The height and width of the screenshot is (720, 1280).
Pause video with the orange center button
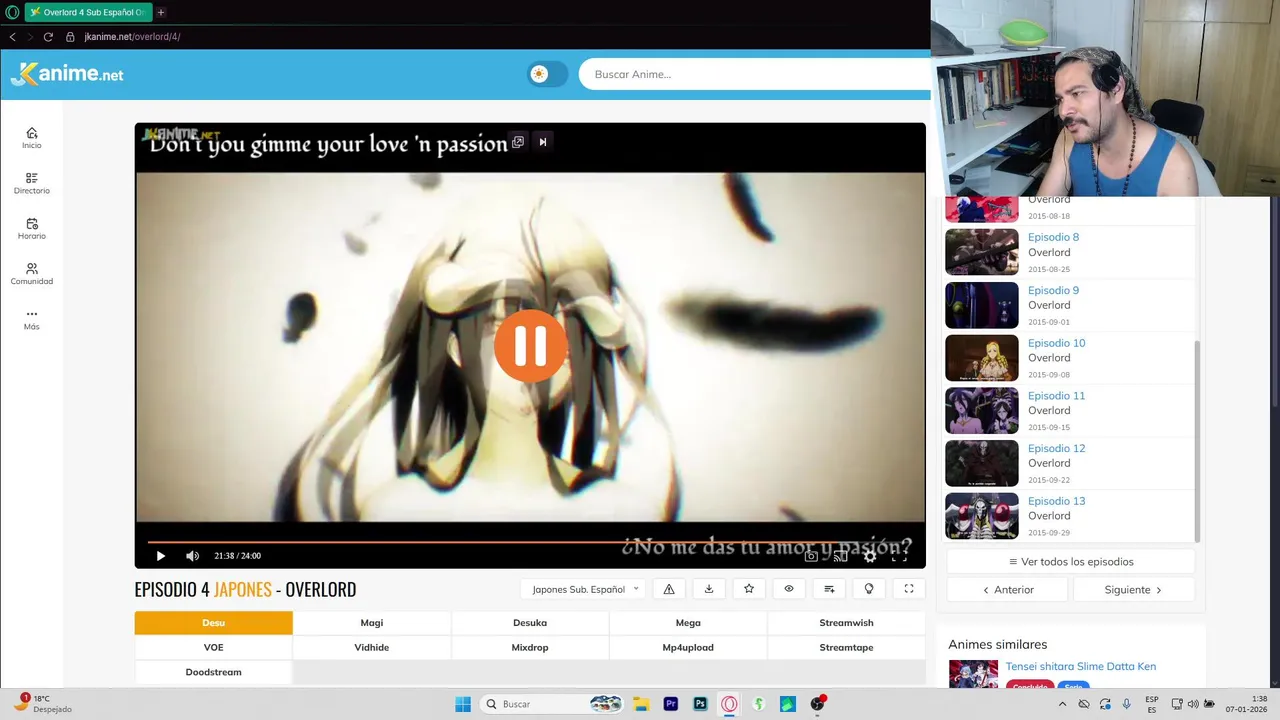coord(530,346)
